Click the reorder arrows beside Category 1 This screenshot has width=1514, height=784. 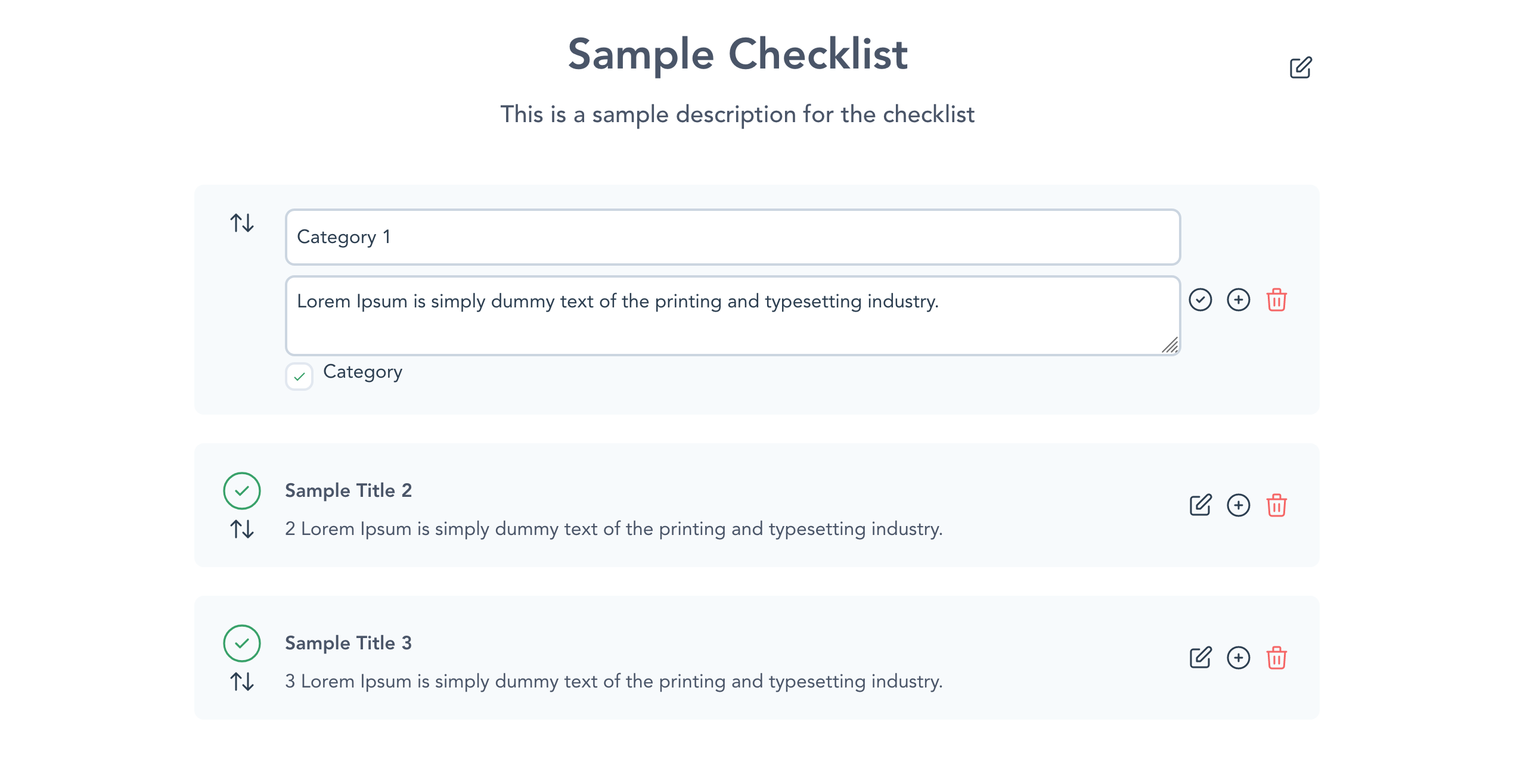tap(241, 224)
